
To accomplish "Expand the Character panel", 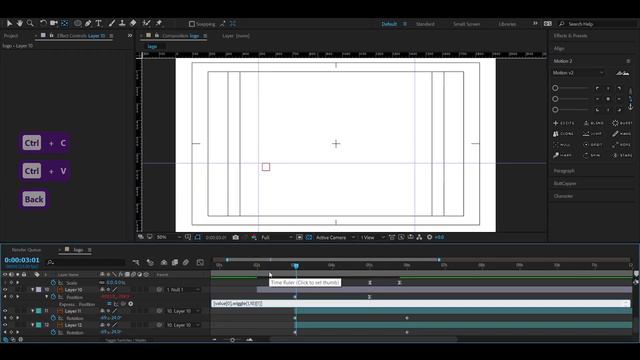I will 563,196.
